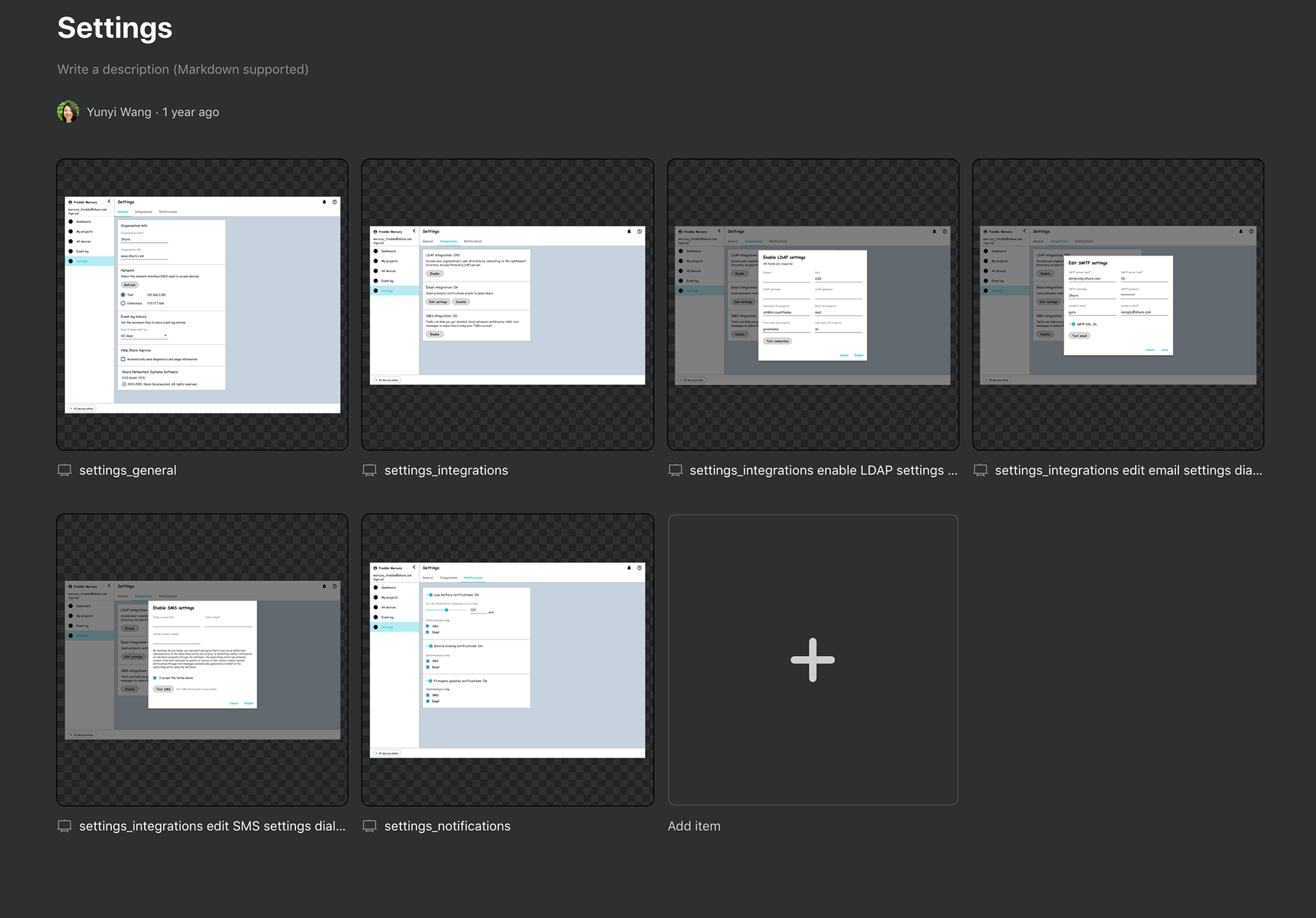Click the settings_integrations edit email settings label
This screenshot has height=918, width=1316.
coord(1128,470)
